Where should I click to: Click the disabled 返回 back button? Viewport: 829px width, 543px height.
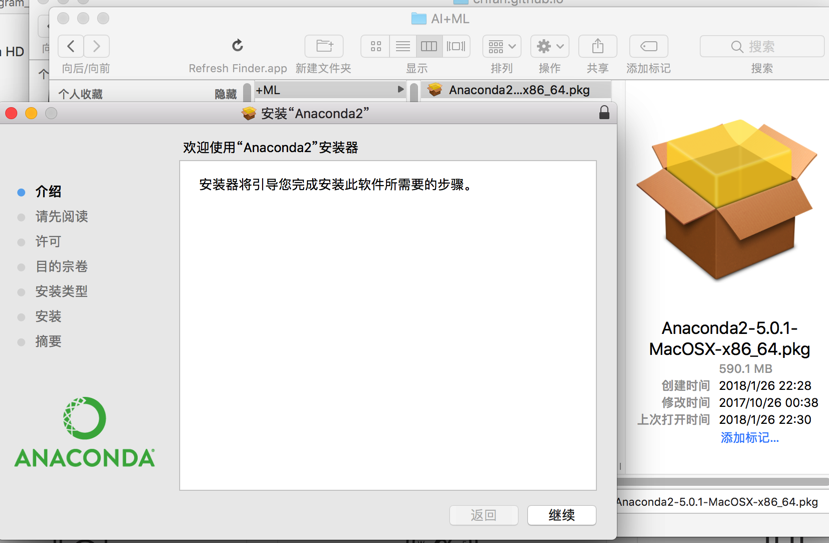click(x=484, y=515)
